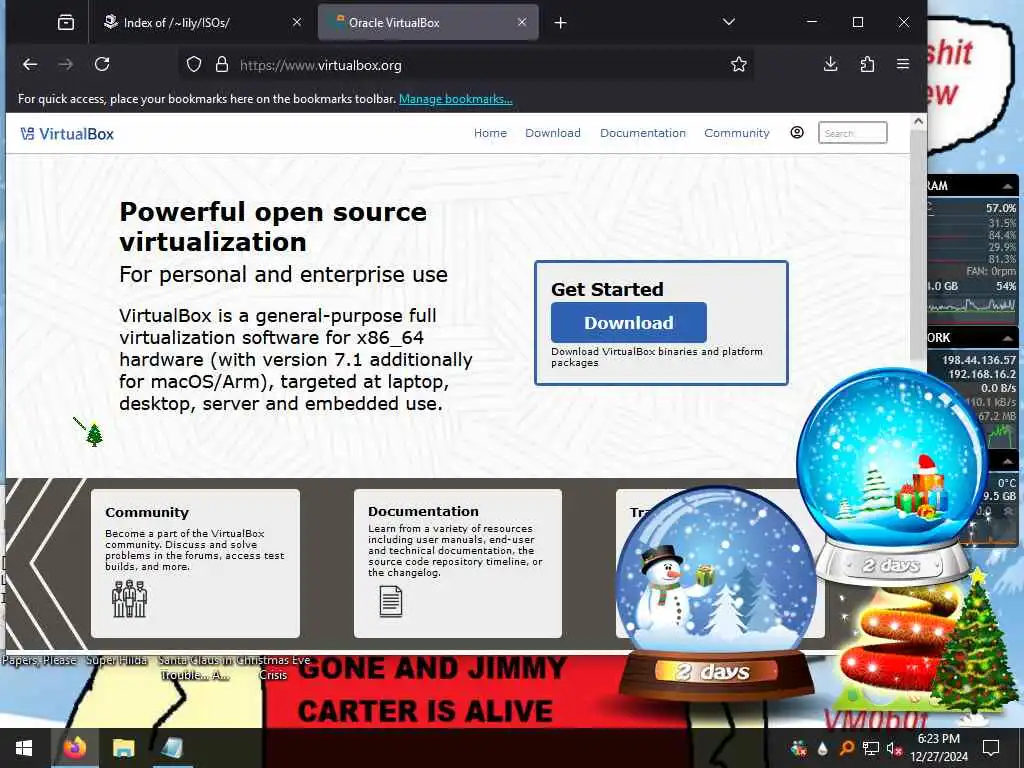The height and width of the screenshot is (768, 1024).
Task: Click the 192.168.16.2 address in gadget
Action: 982,374
